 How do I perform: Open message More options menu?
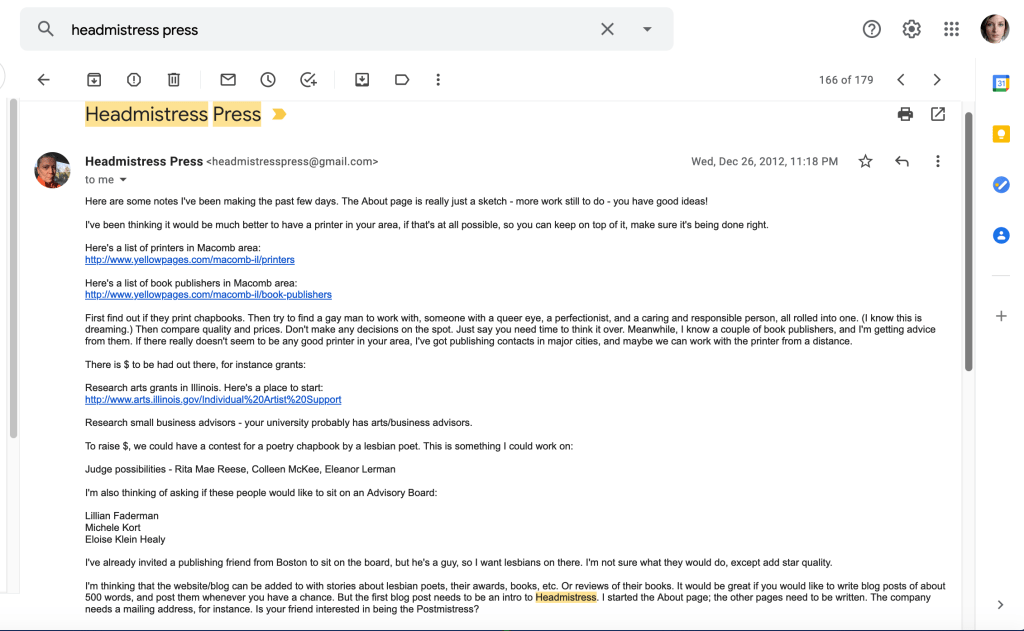937,161
